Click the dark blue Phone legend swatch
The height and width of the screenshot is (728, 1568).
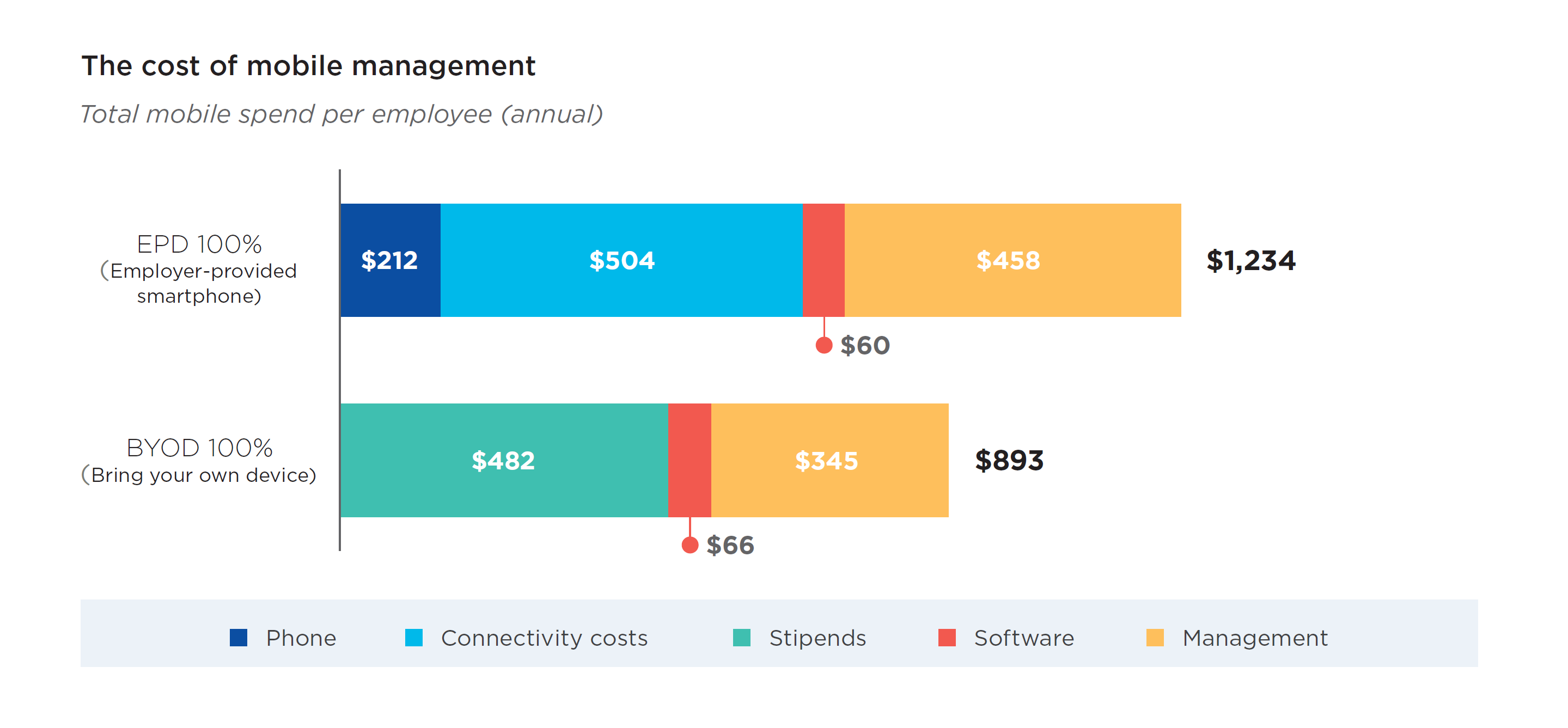238,637
